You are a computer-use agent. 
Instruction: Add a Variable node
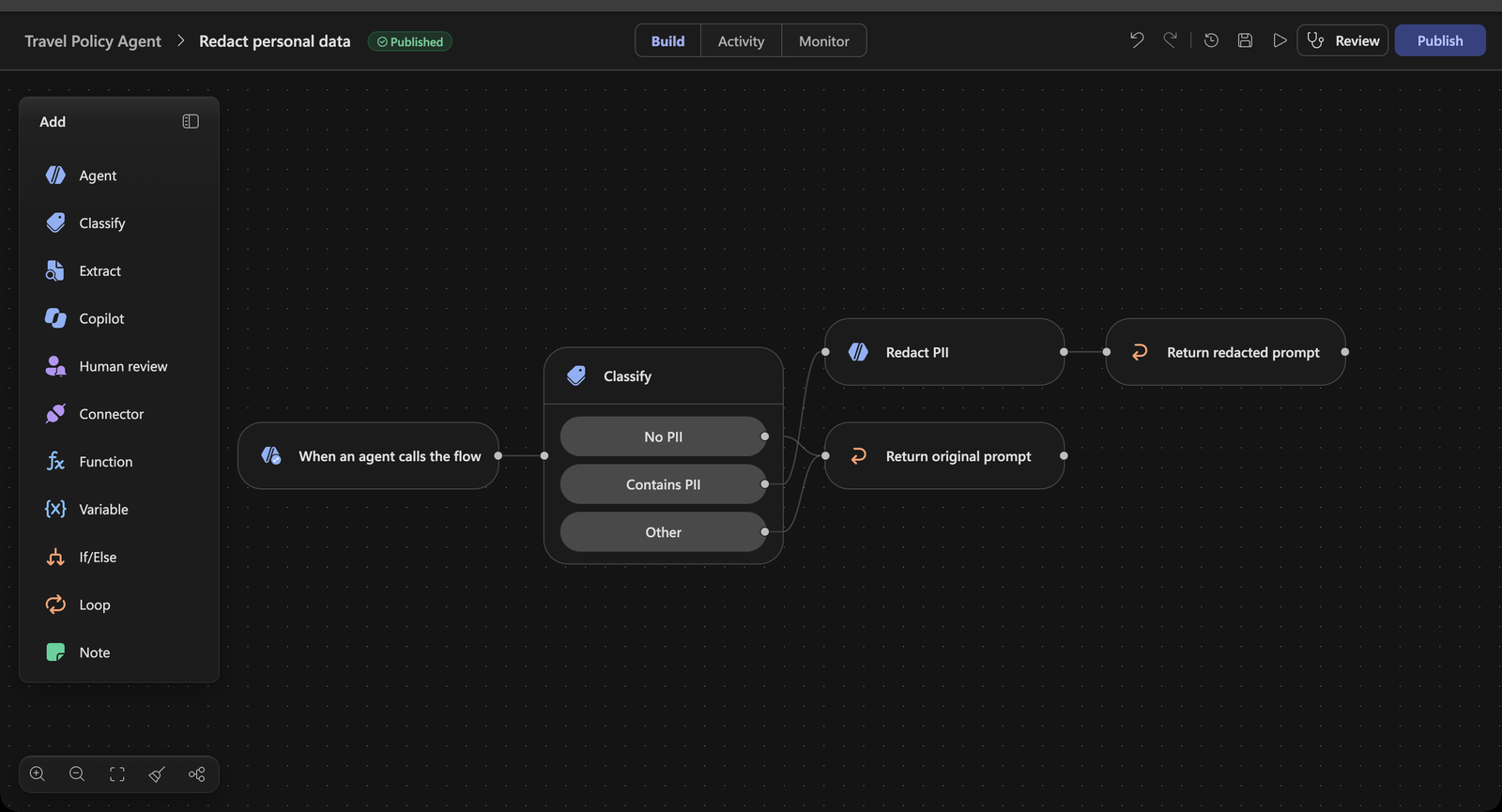point(118,510)
